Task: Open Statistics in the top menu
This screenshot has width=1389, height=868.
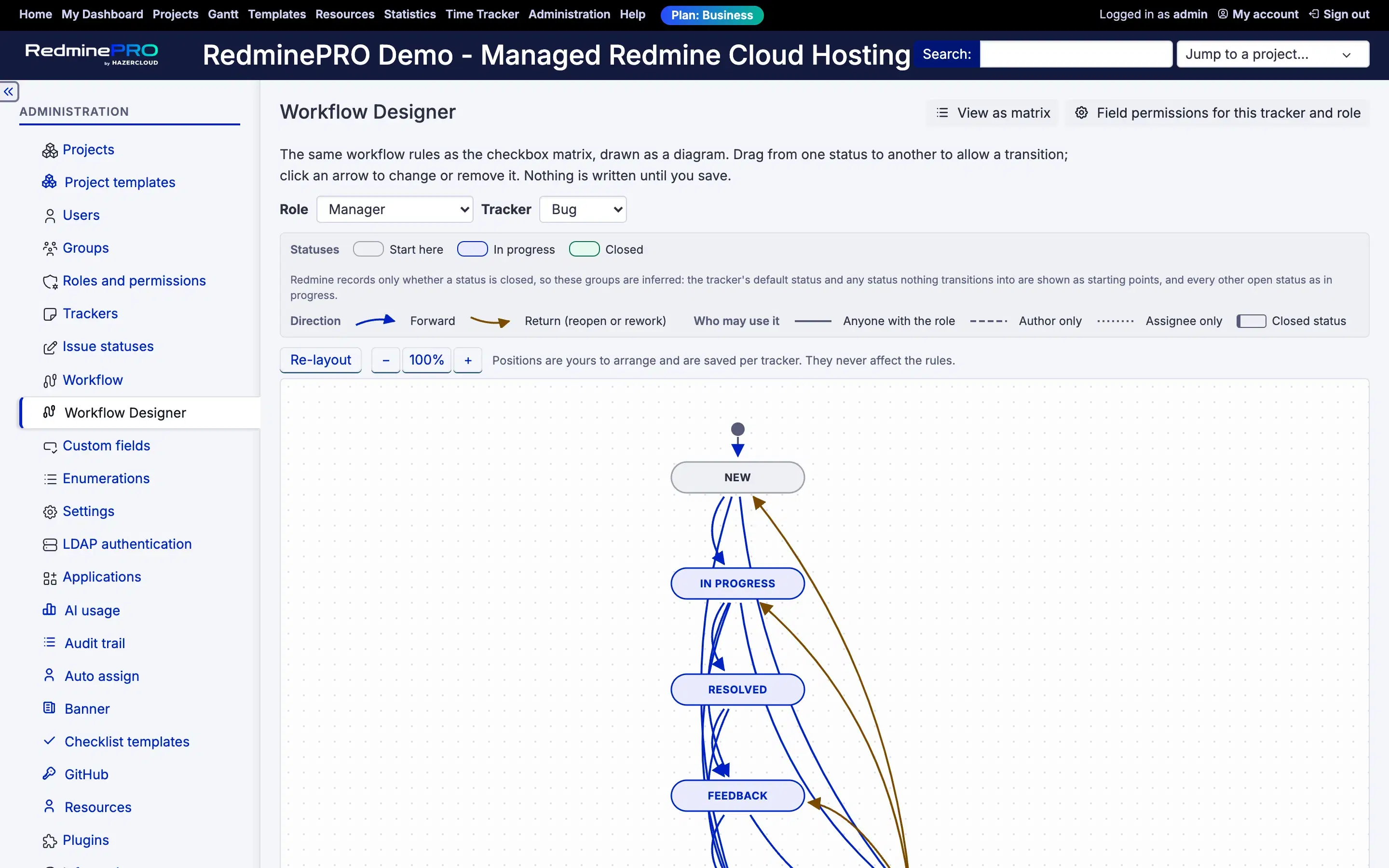Action: pos(410,14)
